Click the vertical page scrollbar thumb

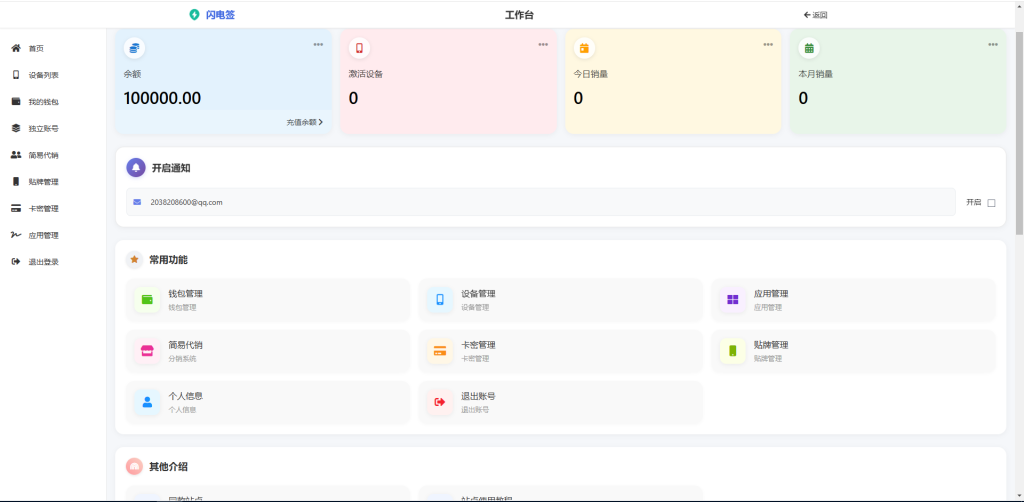click(x=1019, y=131)
